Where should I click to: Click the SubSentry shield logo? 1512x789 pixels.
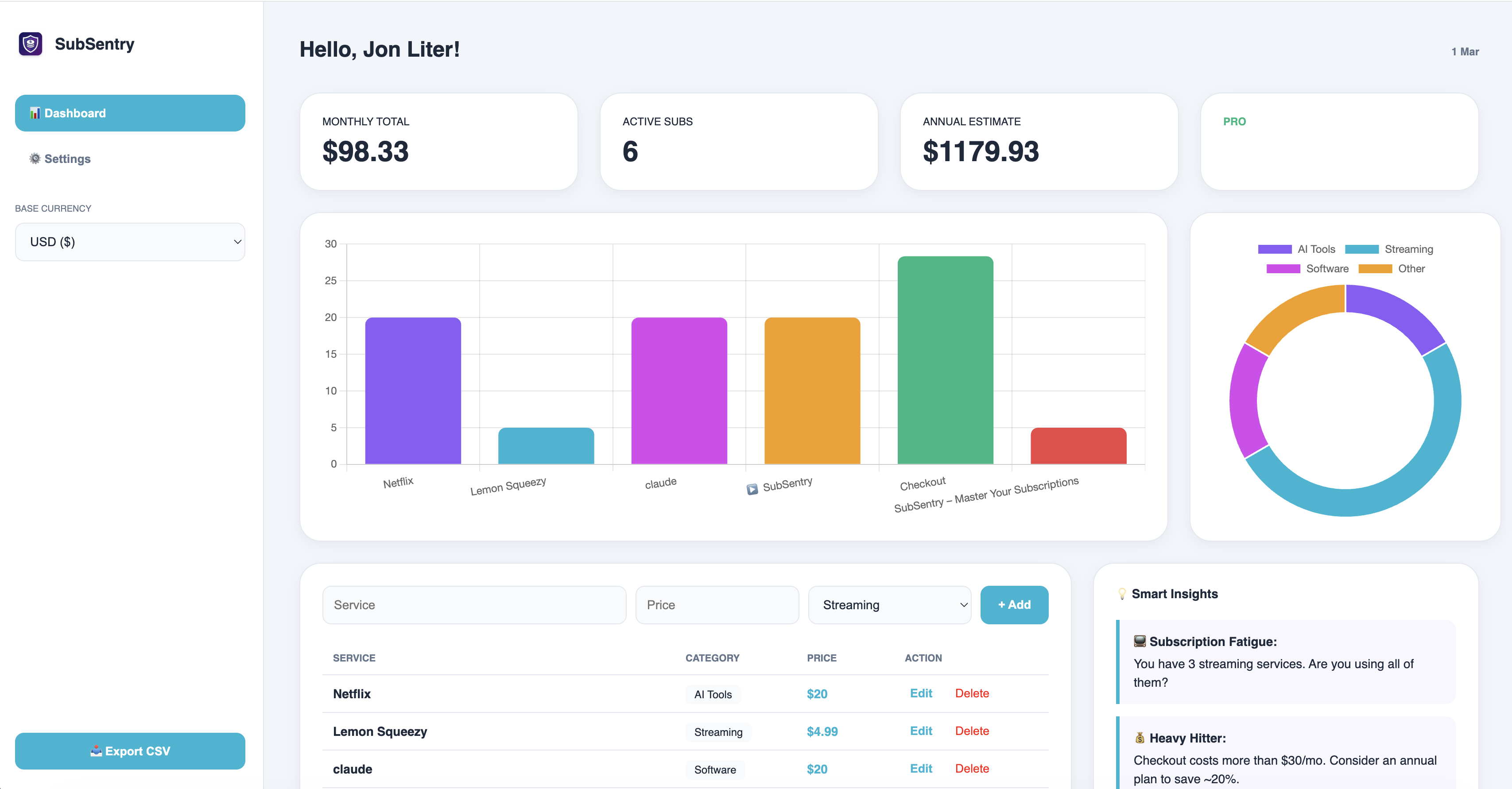[30, 43]
